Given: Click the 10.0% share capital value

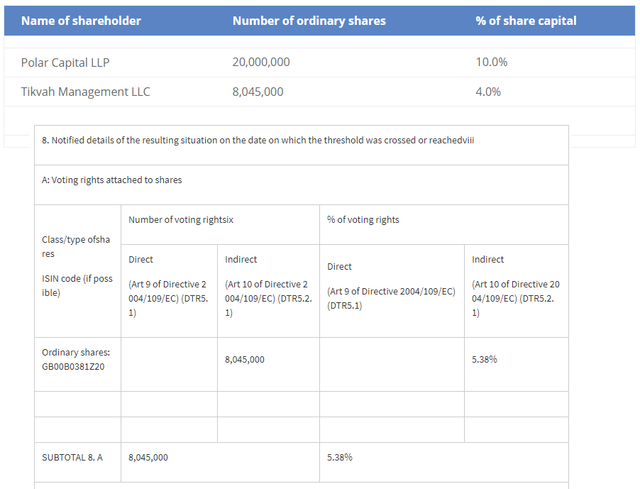Looking at the screenshot, I should click(491, 62).
